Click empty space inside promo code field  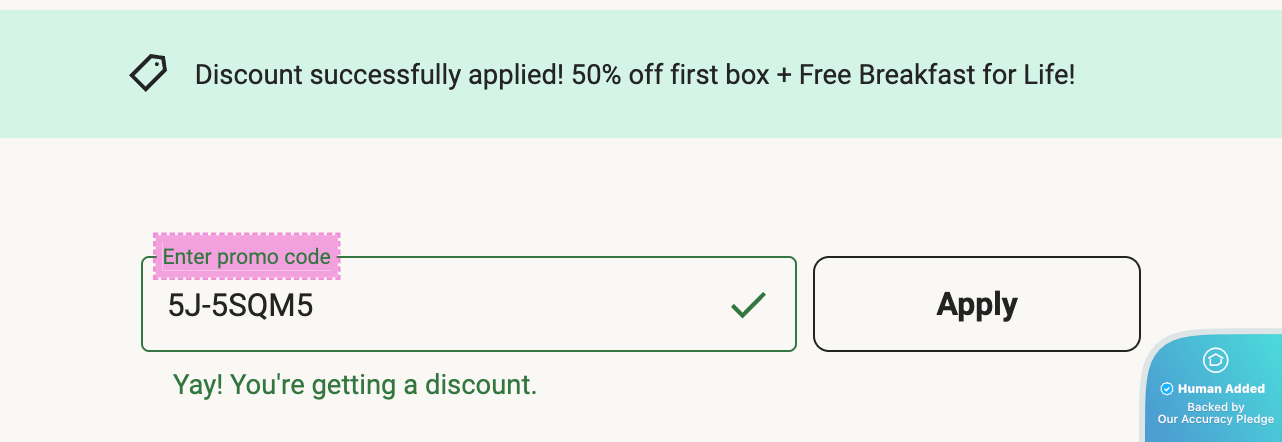[x=550, y=305]
